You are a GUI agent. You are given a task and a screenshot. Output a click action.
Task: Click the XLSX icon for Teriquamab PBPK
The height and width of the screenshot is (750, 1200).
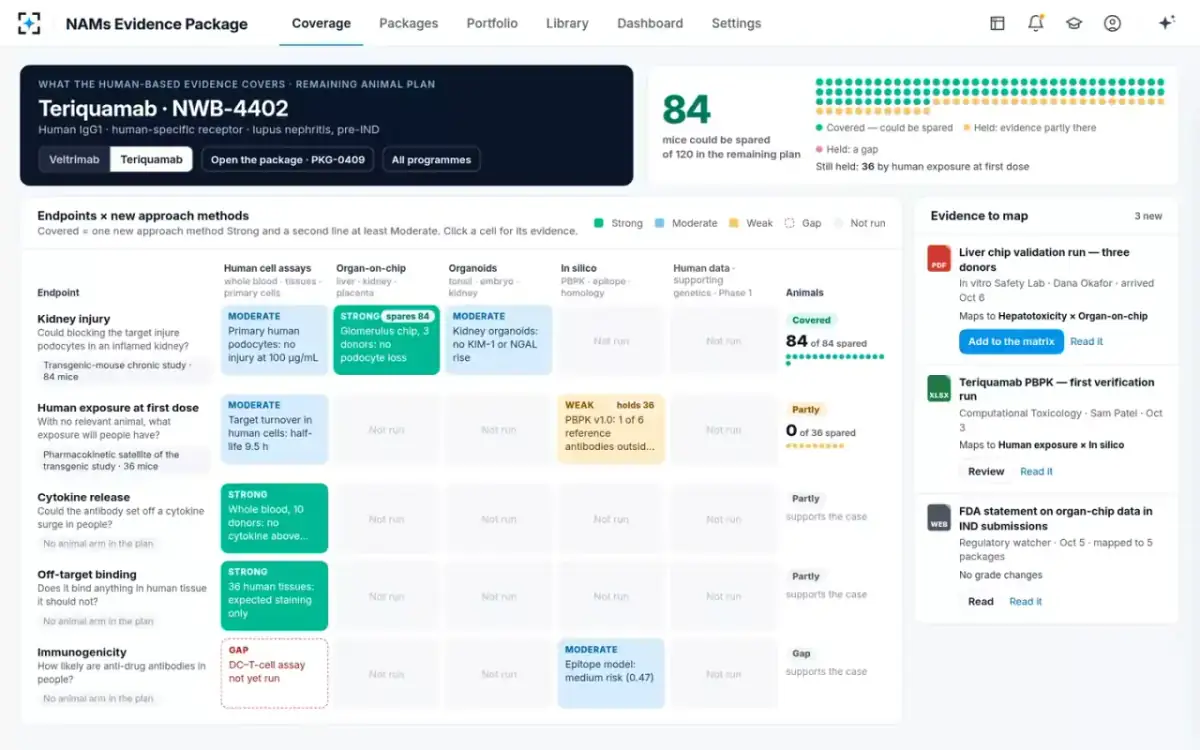click(939, 388)
